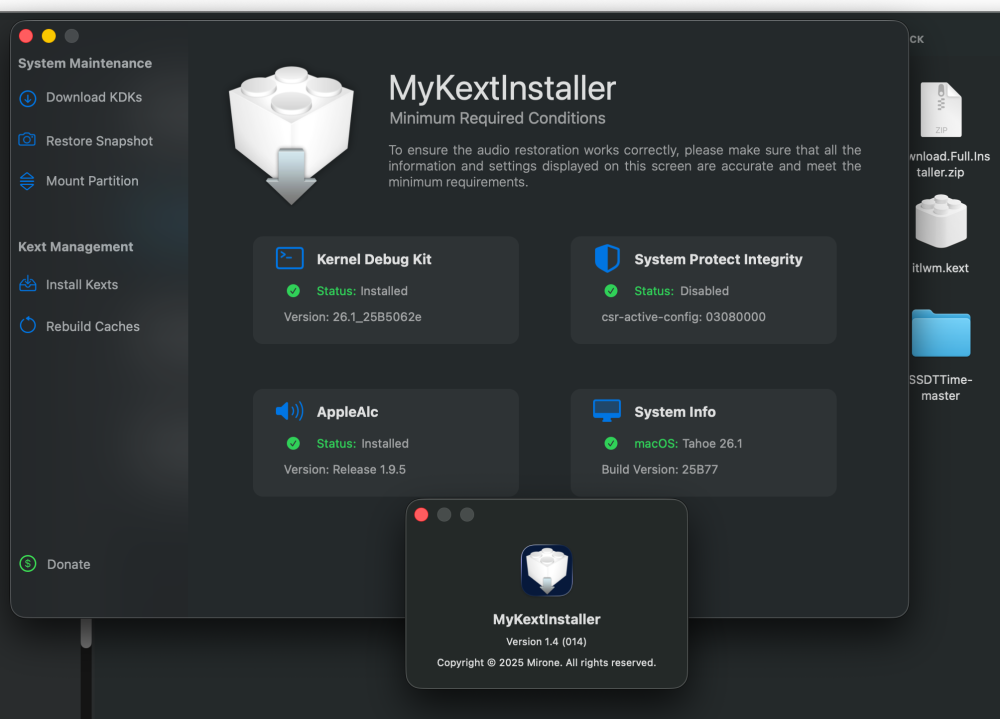
Task: Click the copyright 2025 Mirone text
Action: 547,663
